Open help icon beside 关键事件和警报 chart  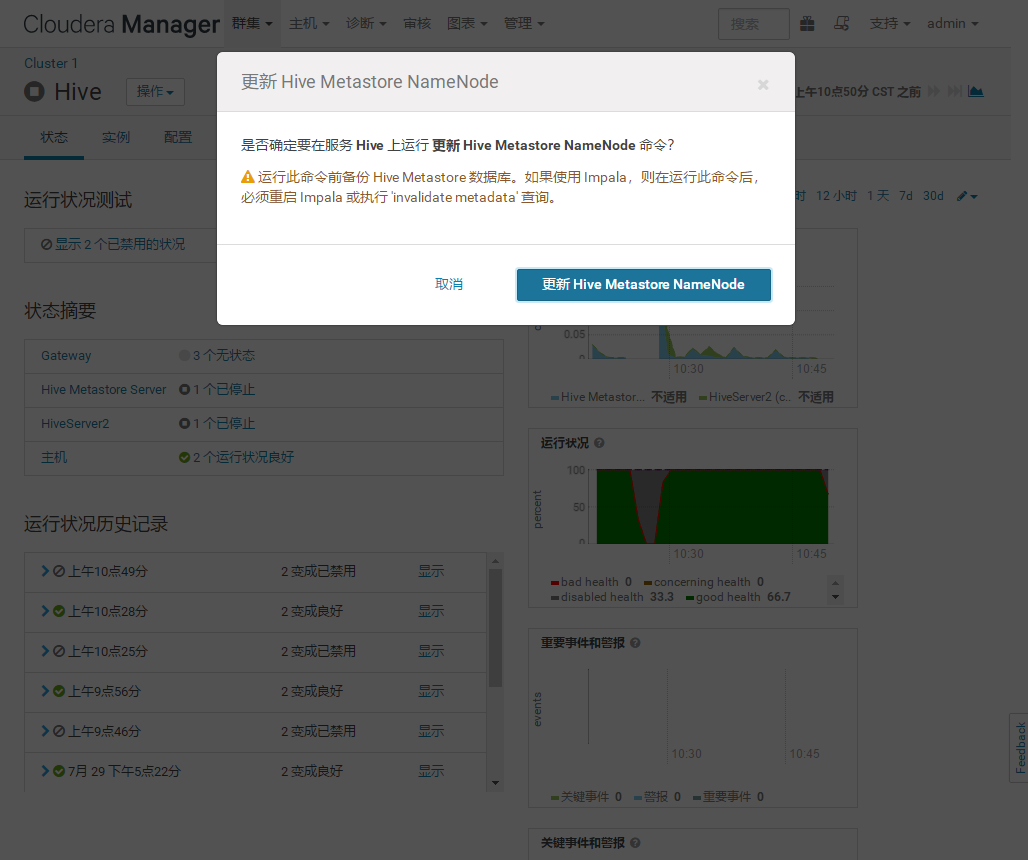635,843
